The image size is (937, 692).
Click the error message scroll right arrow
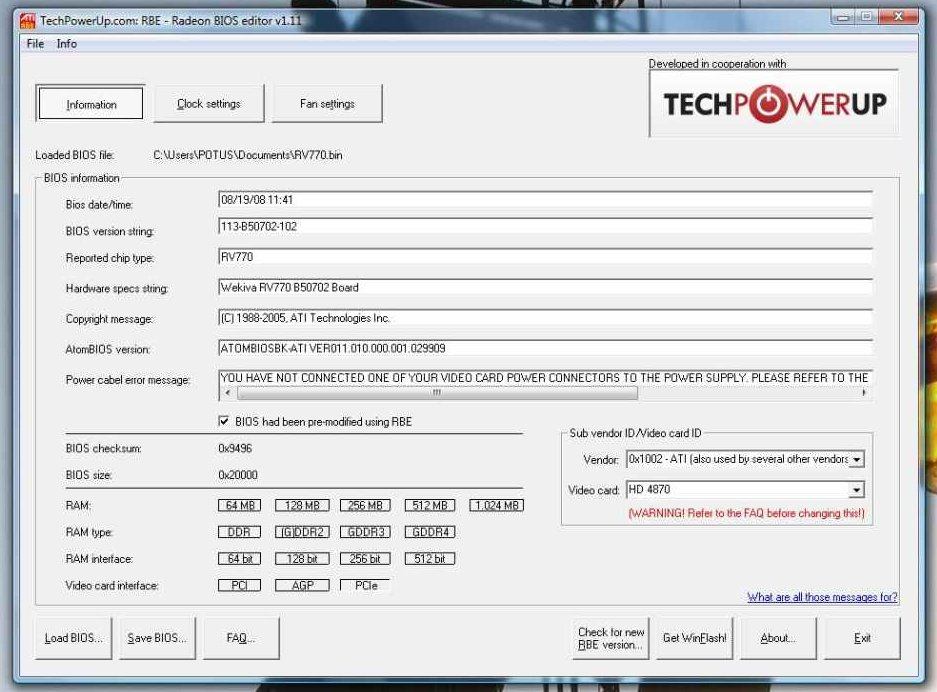(863, 393)
